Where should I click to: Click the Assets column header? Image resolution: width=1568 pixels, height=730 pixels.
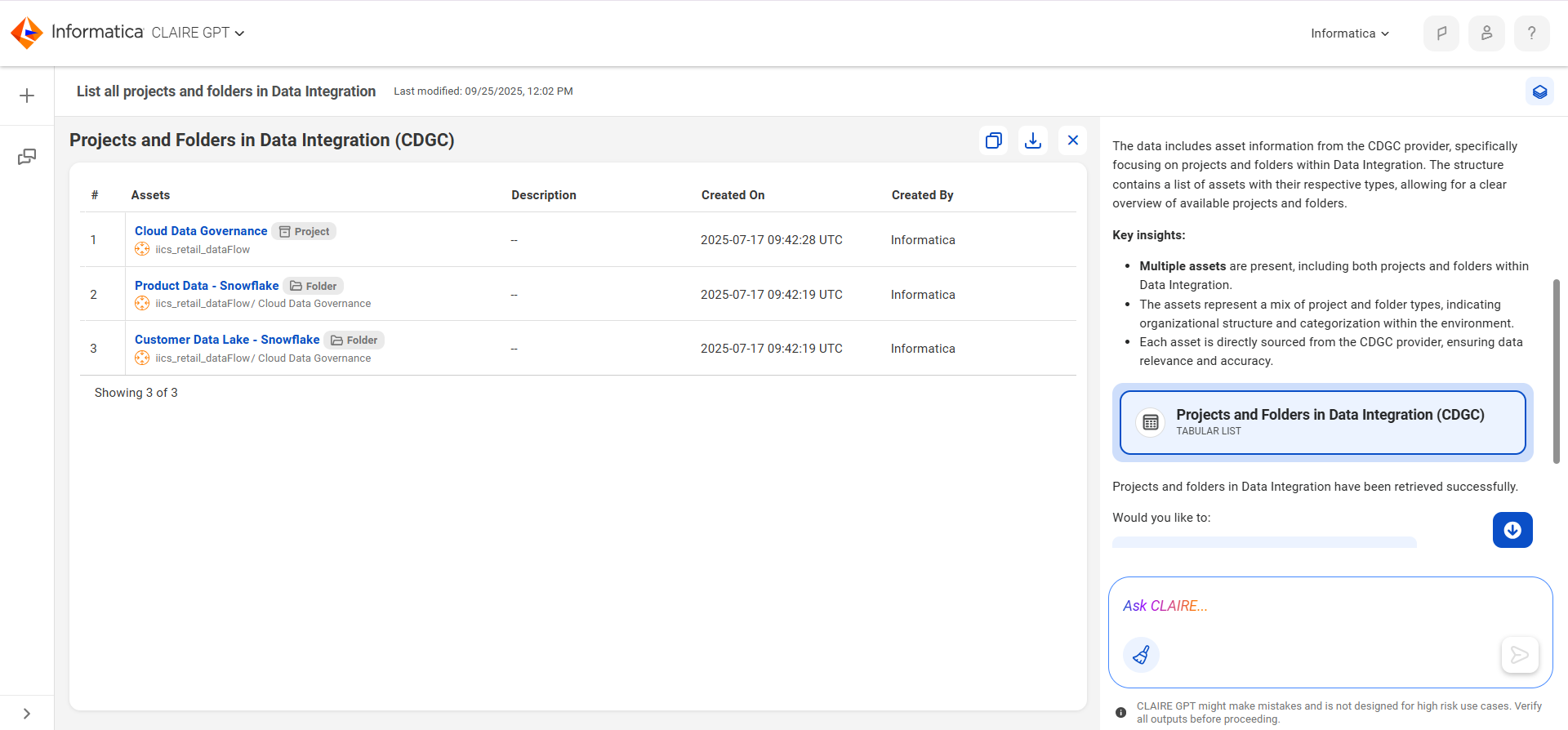150,195
